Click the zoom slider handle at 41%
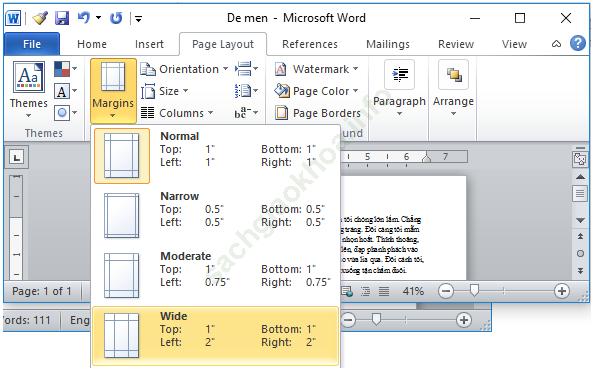 pos(474,290)
